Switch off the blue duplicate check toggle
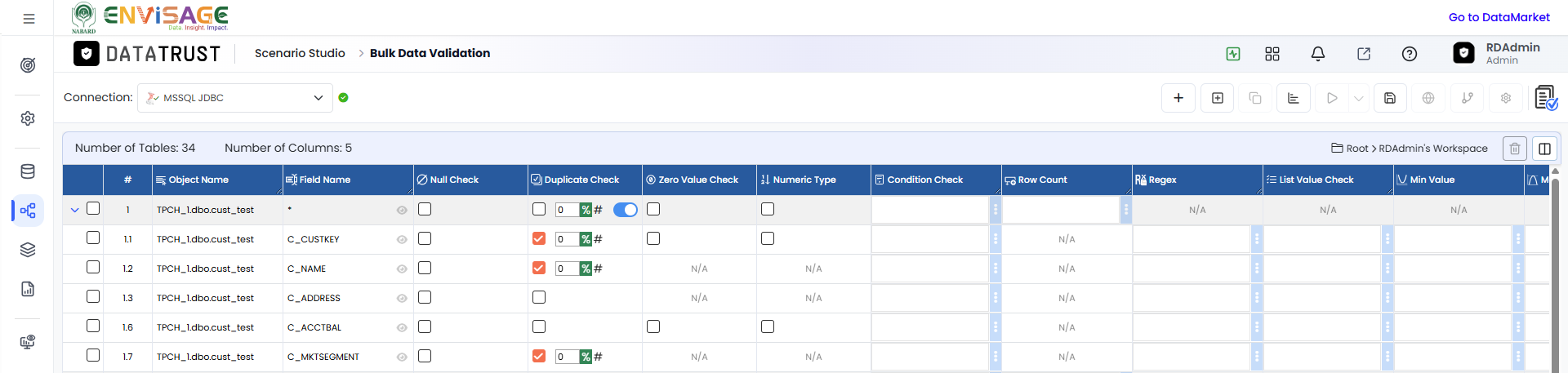The image size is (1568, 373). coord(626,210)
